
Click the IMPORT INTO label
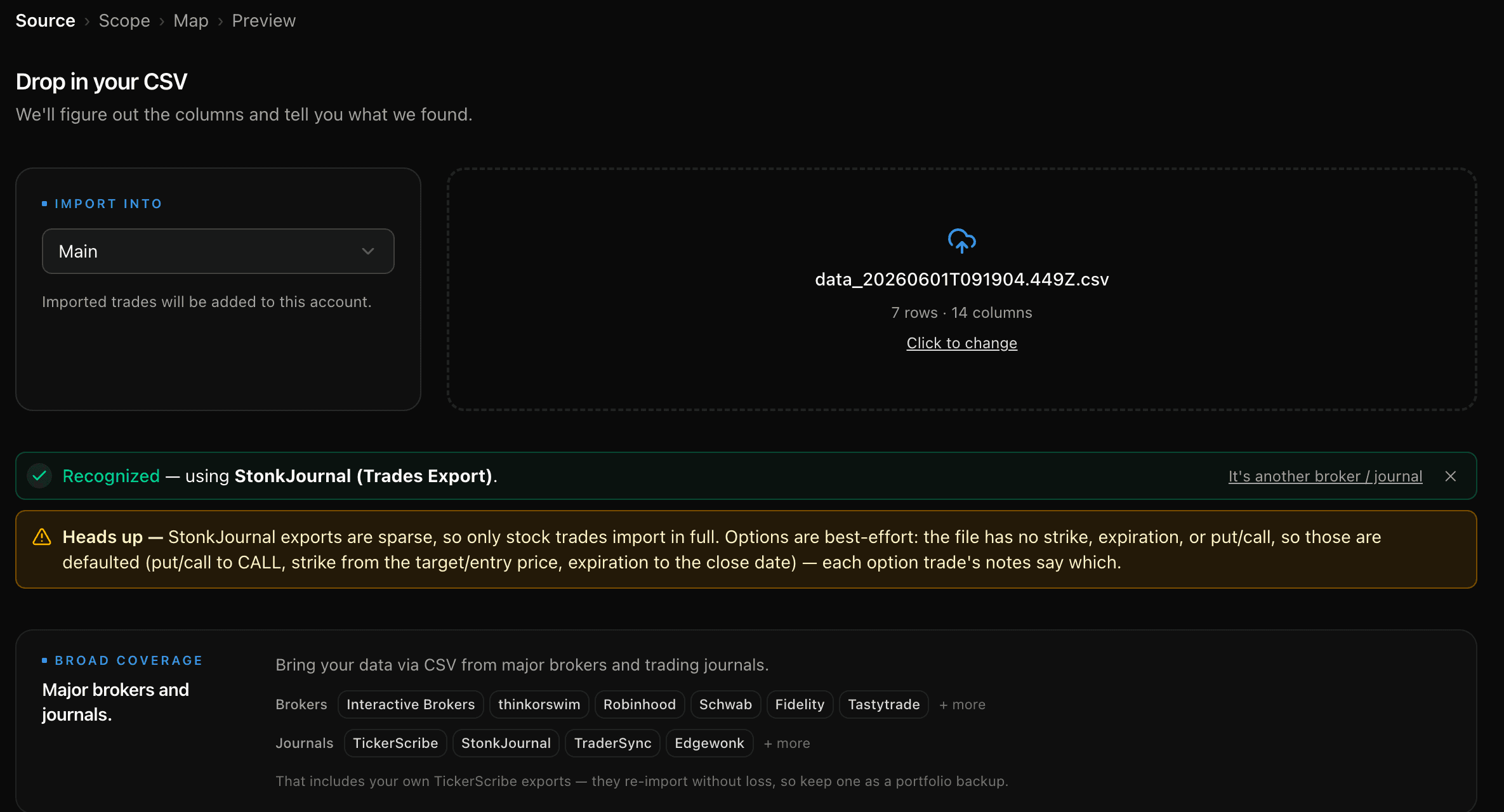109,204
